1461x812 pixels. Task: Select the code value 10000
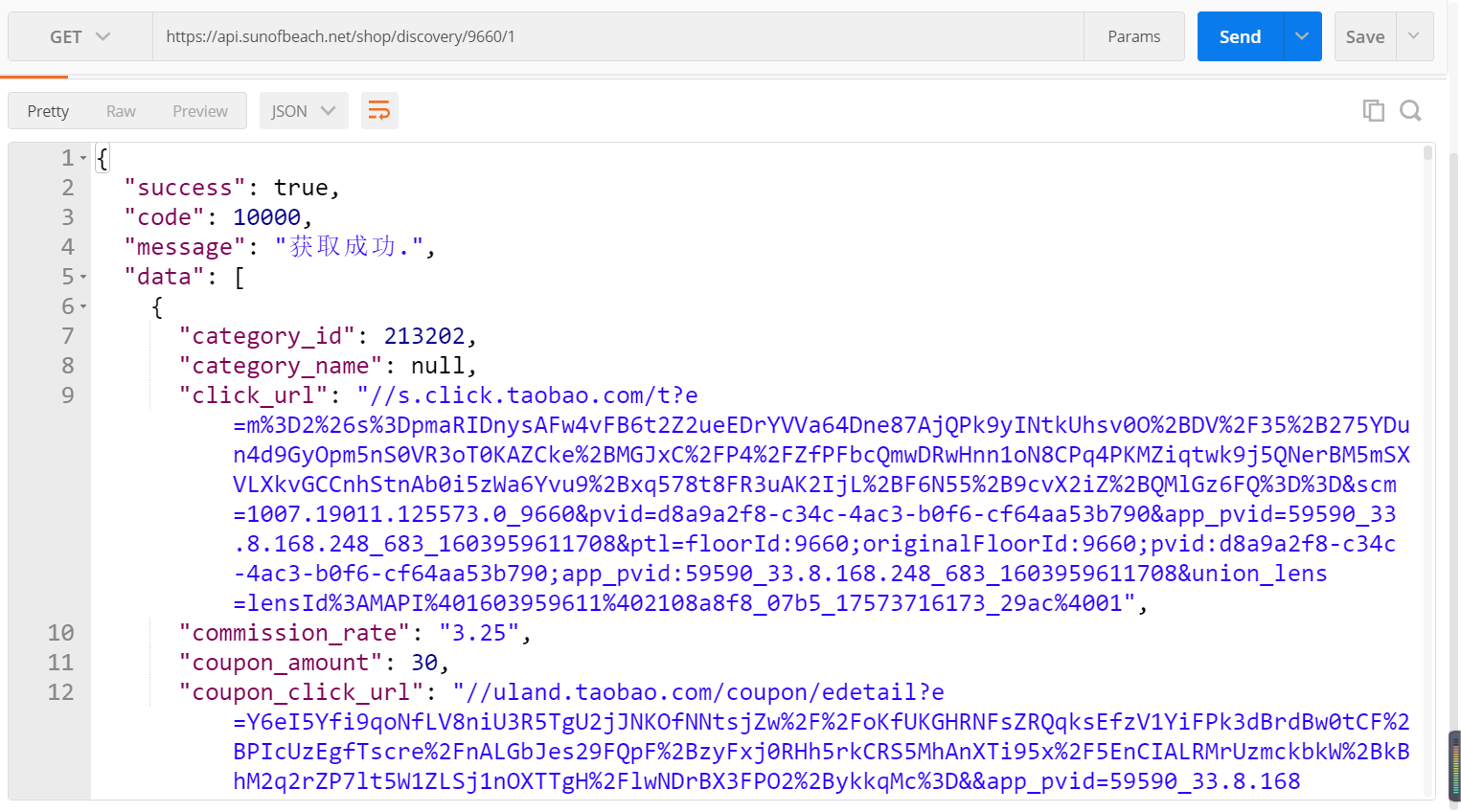tap(266, 217)
